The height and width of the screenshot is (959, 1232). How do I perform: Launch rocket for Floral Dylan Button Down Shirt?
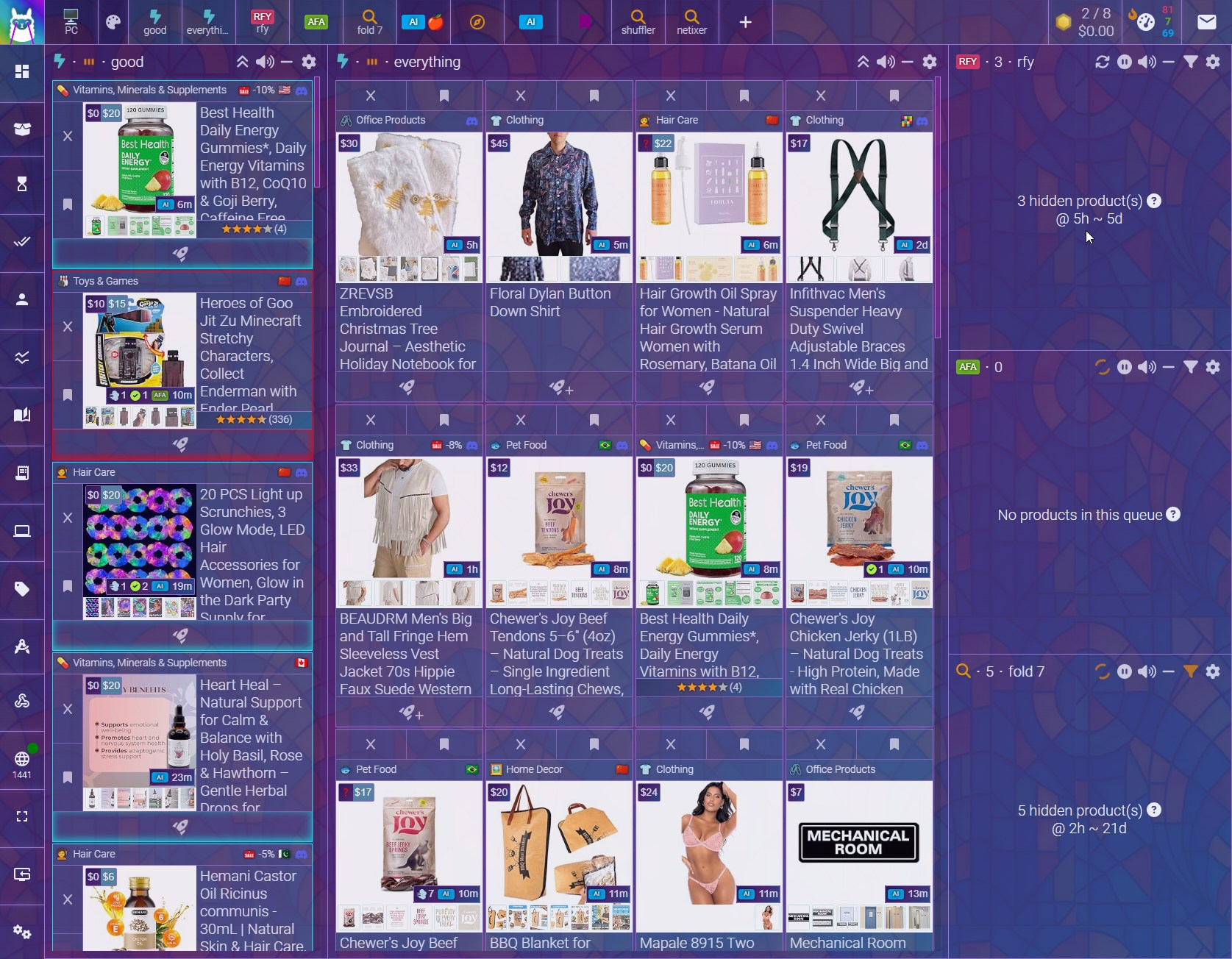[x=559, y=387]
